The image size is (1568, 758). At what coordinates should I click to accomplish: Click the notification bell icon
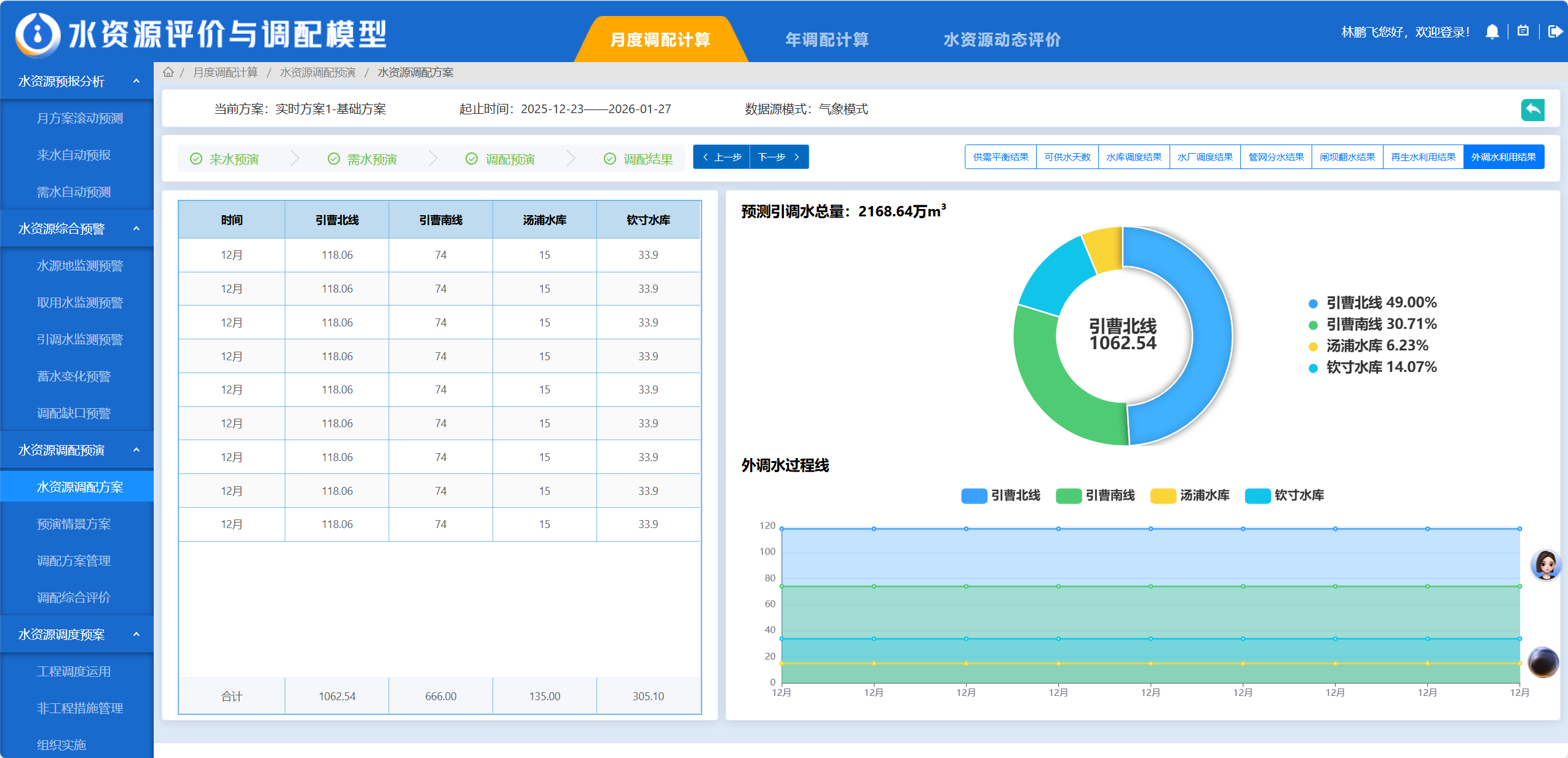(1492, 32)
